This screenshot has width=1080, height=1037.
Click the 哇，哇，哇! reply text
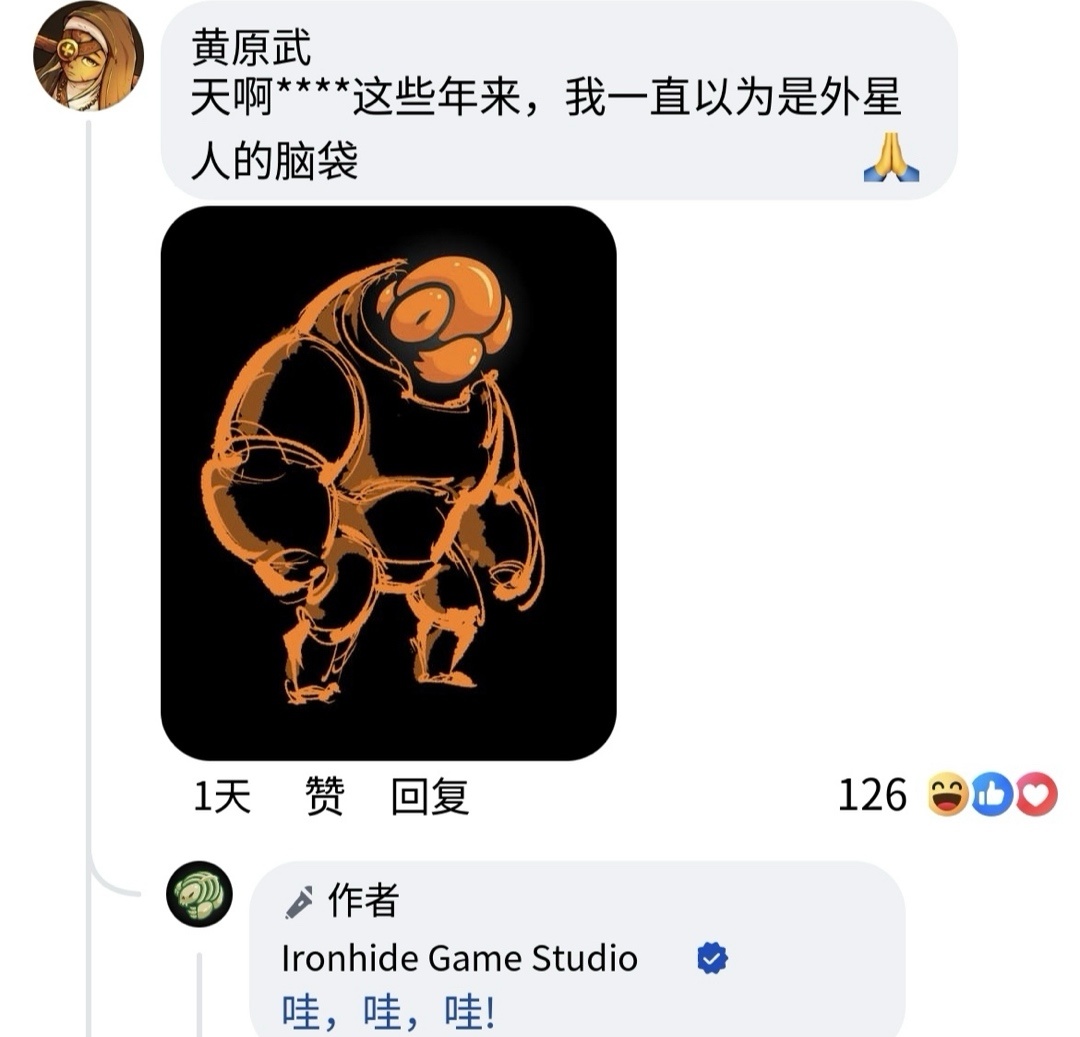388,1012
